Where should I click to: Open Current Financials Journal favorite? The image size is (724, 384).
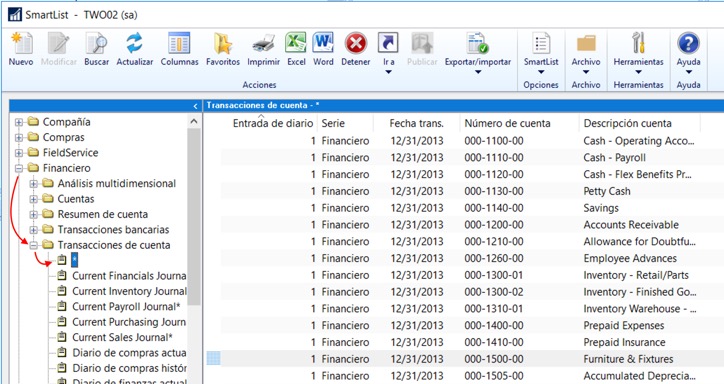click(x=129, y=276)
